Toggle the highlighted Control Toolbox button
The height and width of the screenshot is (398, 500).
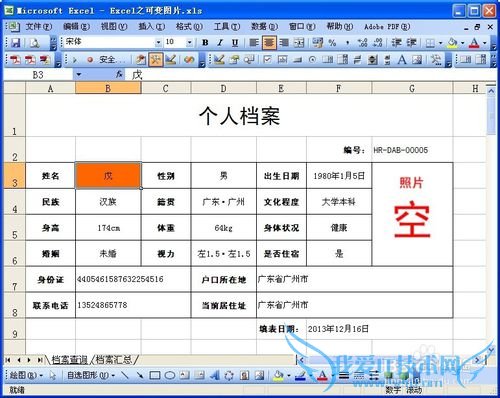tap(155, 60)
